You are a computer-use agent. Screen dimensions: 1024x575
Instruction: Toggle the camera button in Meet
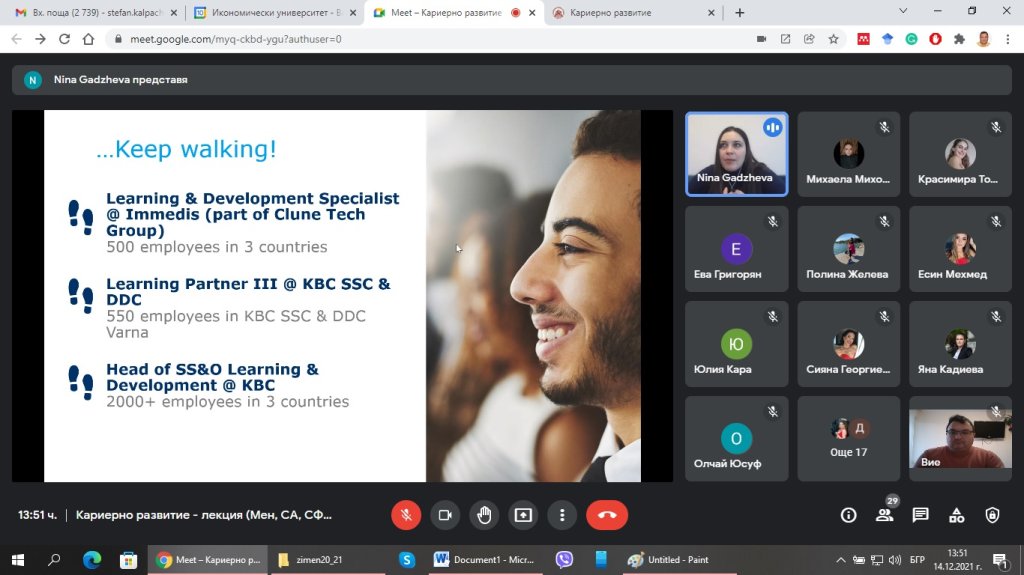(445, 515)
